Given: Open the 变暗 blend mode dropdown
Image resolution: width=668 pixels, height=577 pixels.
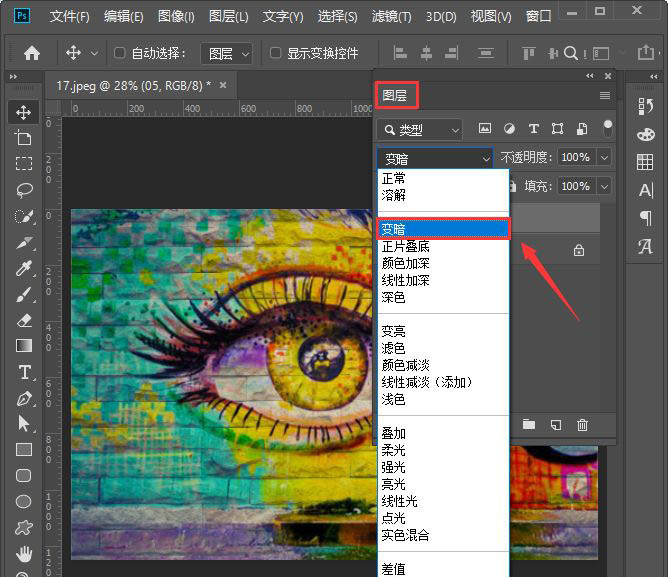Looking at the screenshot, I should click(435, 159).
